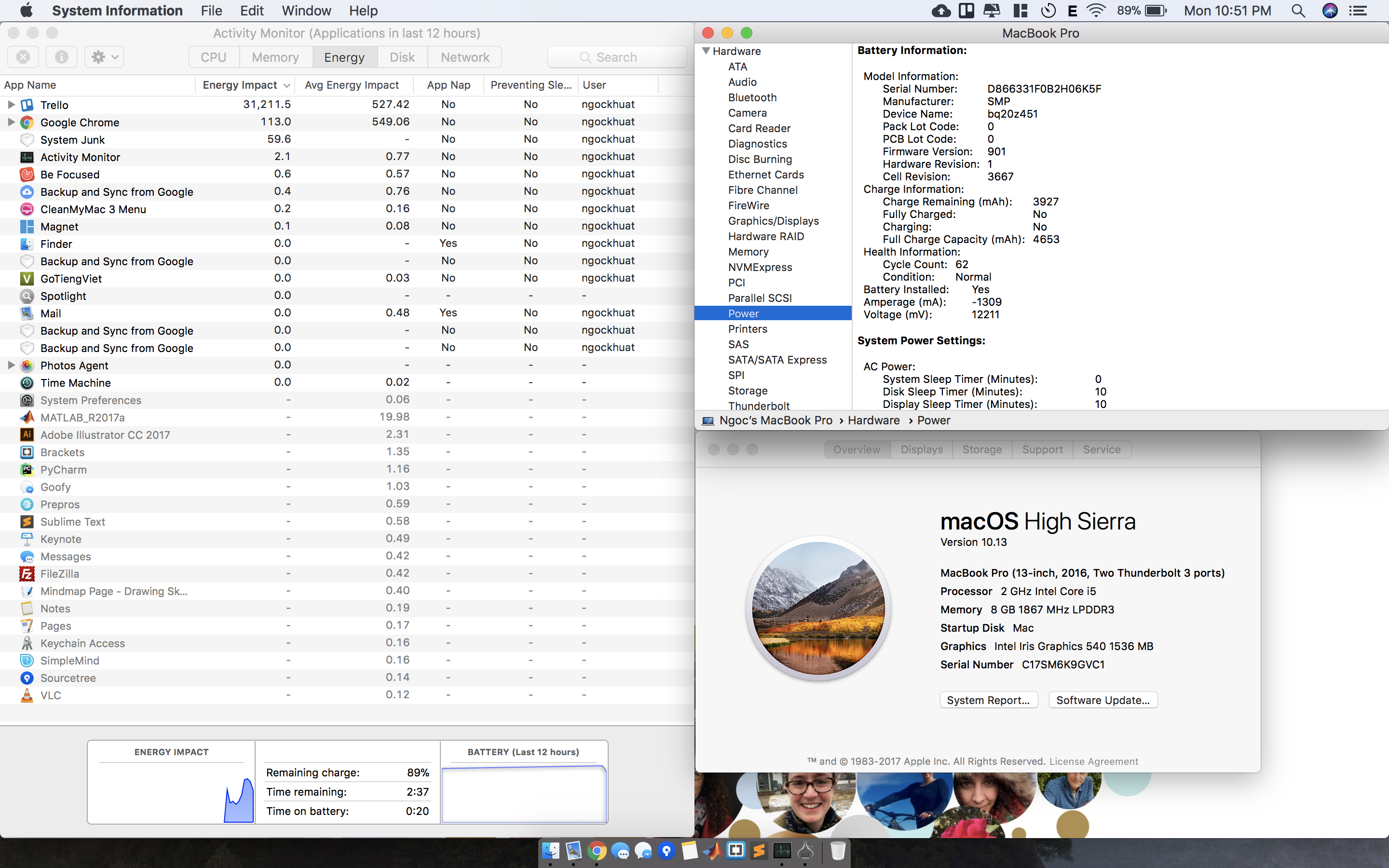1389x868 pixels.
Task: Open Google Chrome from the Dock
Action: [597, 850]
